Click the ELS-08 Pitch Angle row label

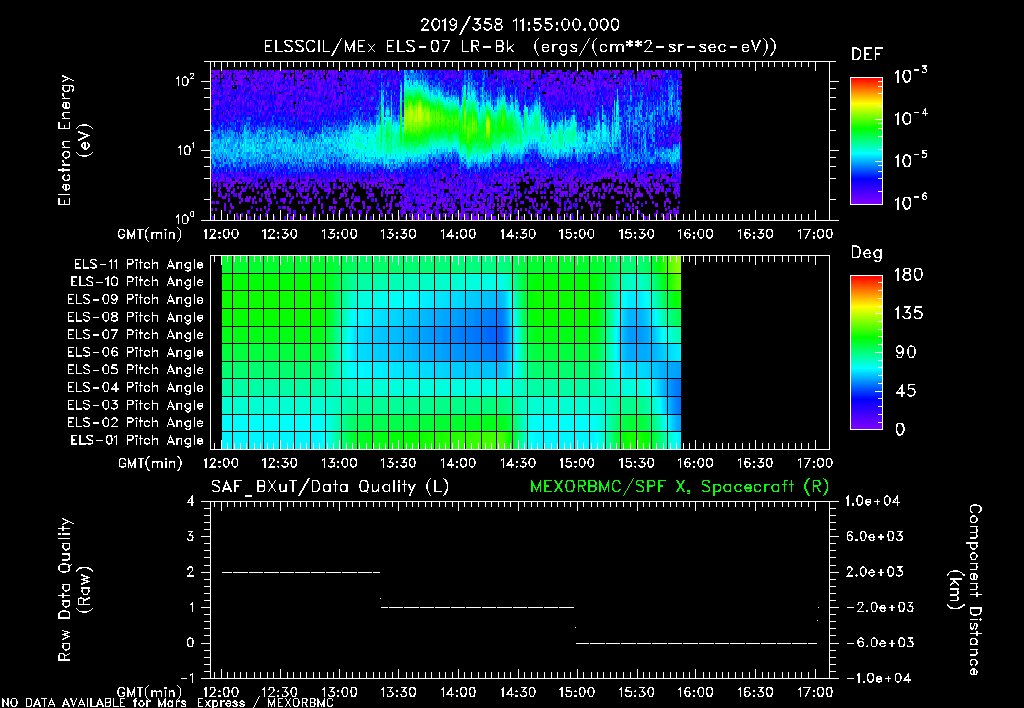(x=136, y=317)
